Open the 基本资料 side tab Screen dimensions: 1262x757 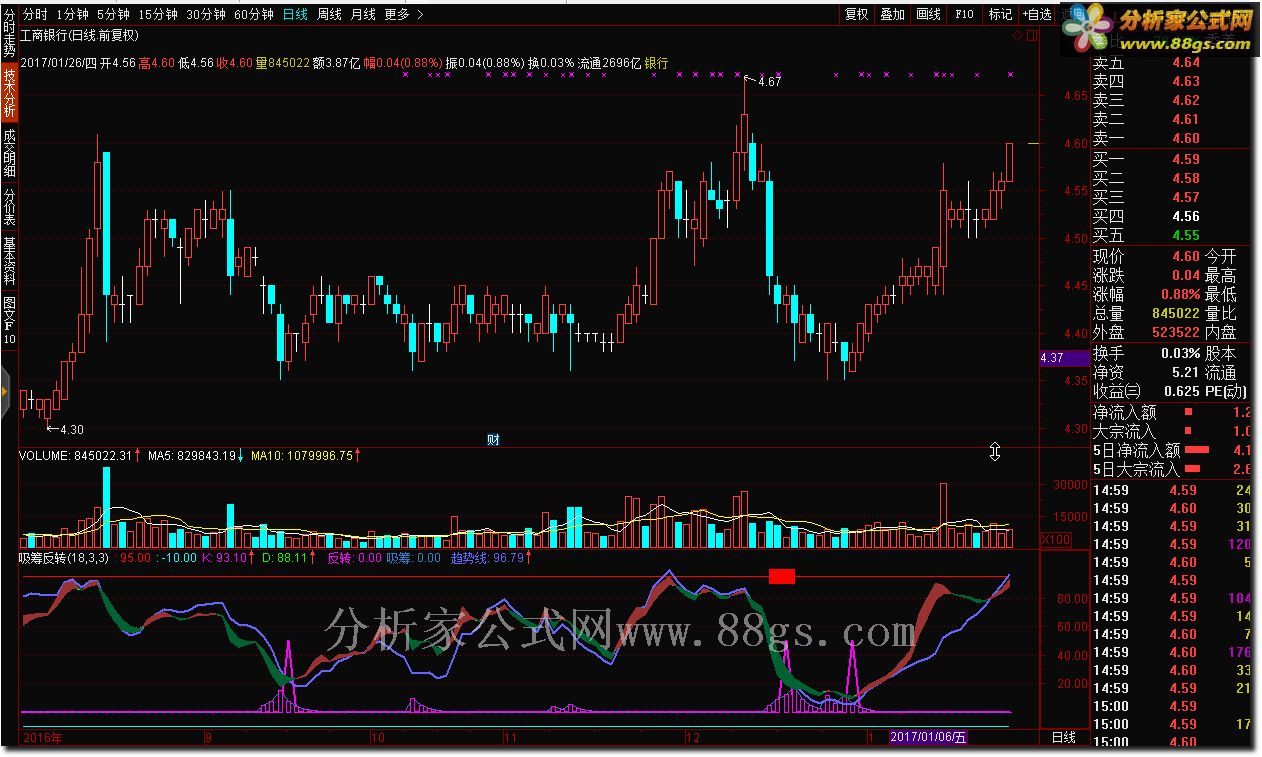click(x=9, y=262)
